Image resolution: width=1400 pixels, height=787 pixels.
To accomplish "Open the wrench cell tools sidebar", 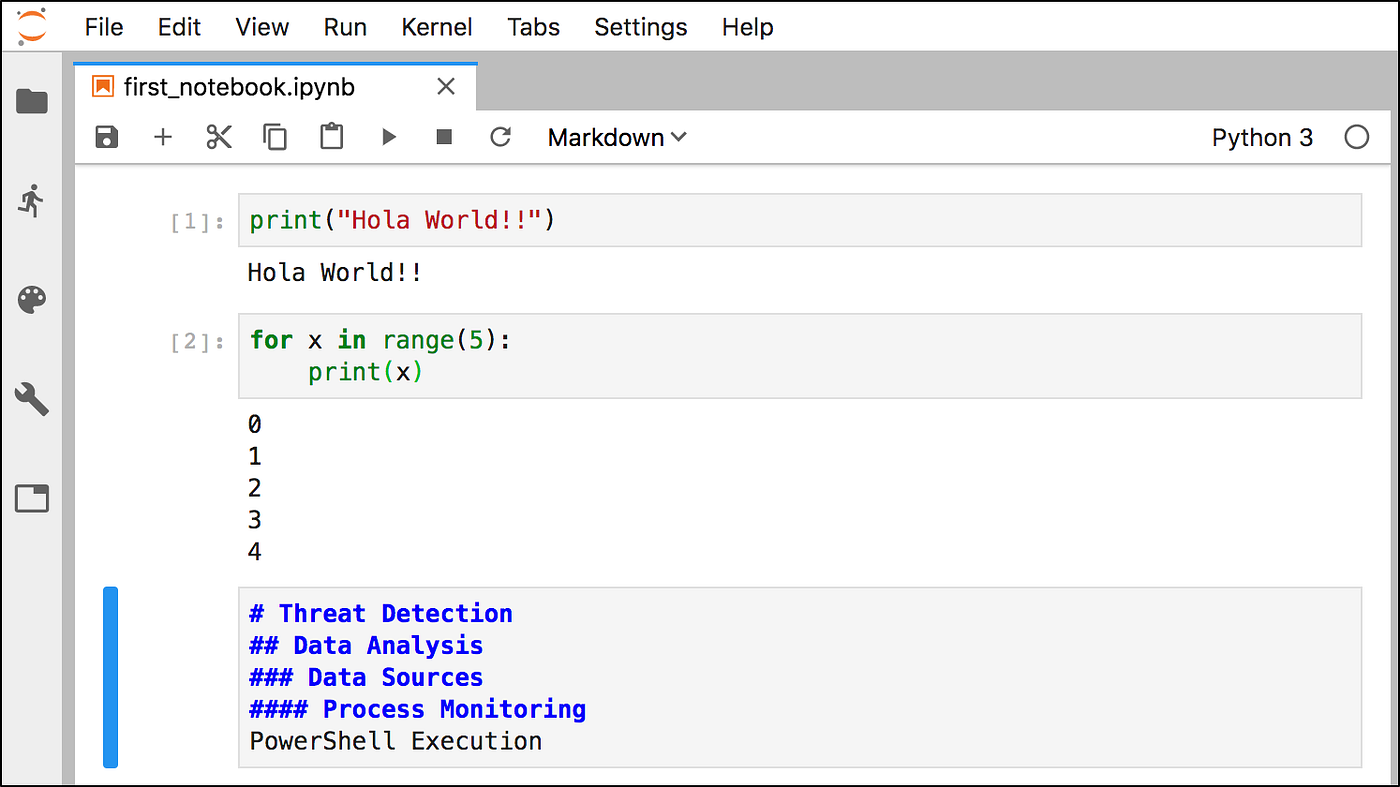I will click(32, 399).
